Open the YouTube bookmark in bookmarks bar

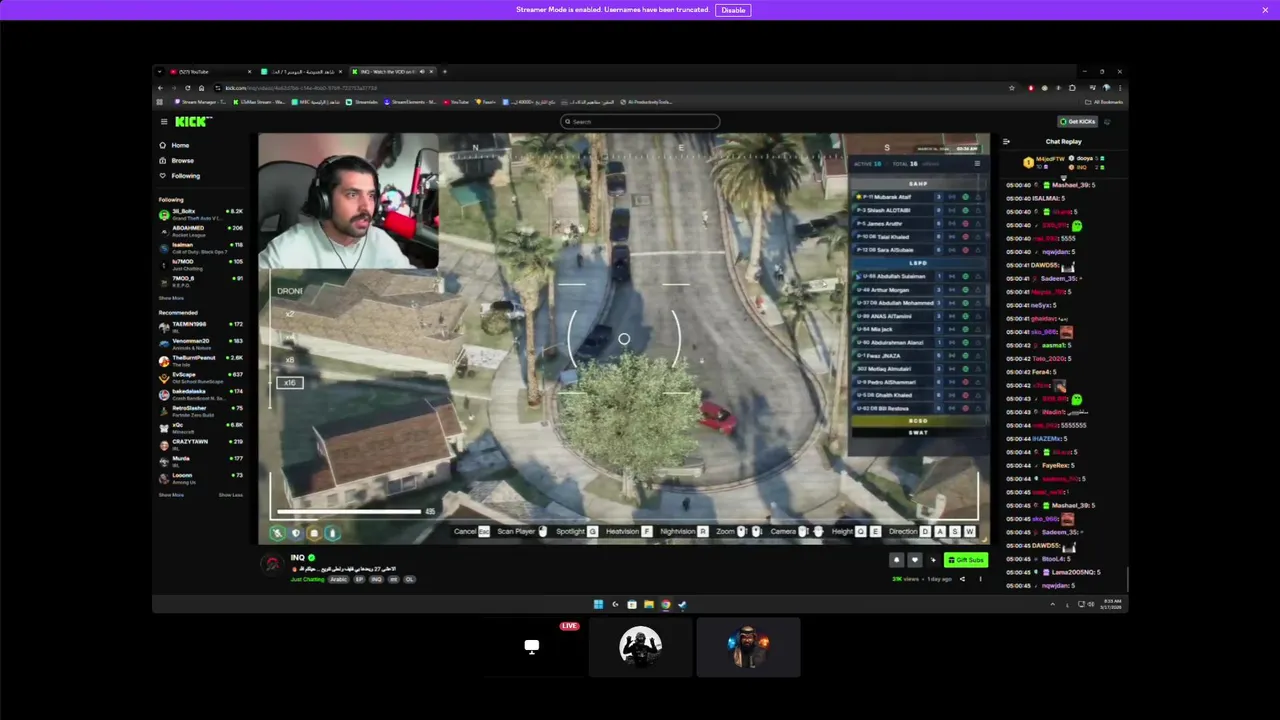click(x=456, y=102)
